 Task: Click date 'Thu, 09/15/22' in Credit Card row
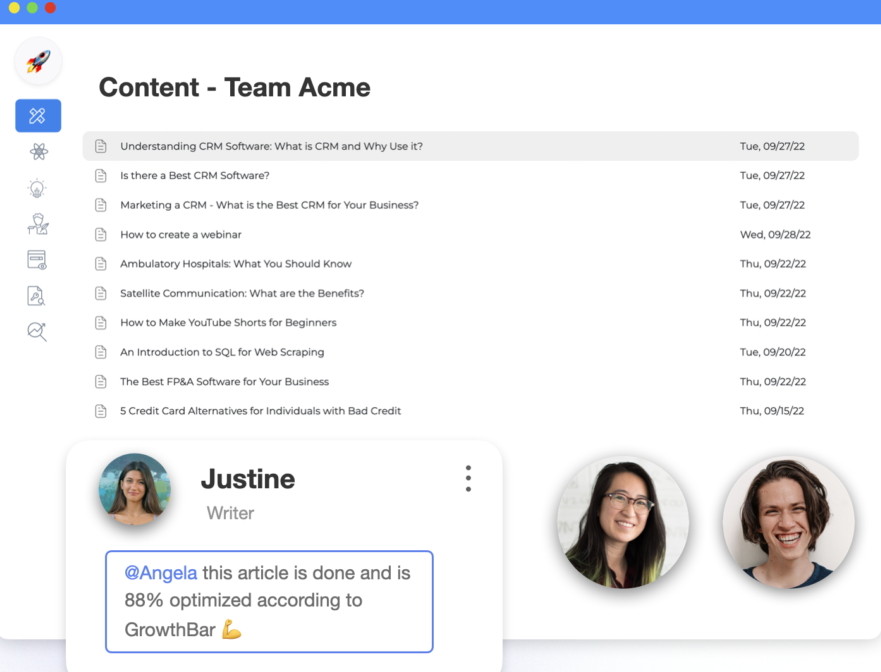pos(771,411)
